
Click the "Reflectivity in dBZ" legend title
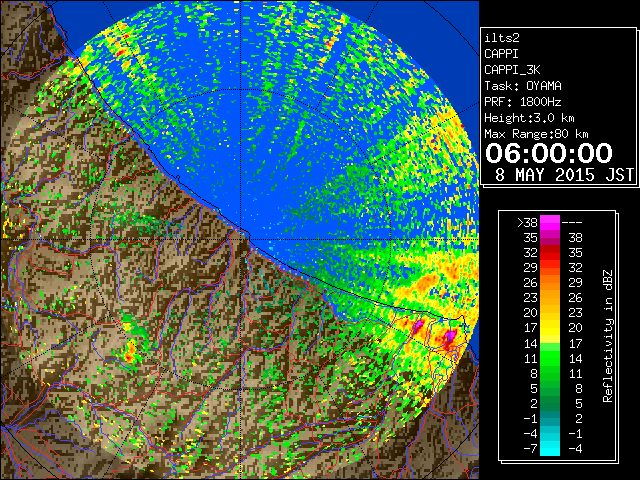click(x=608, y=336)
